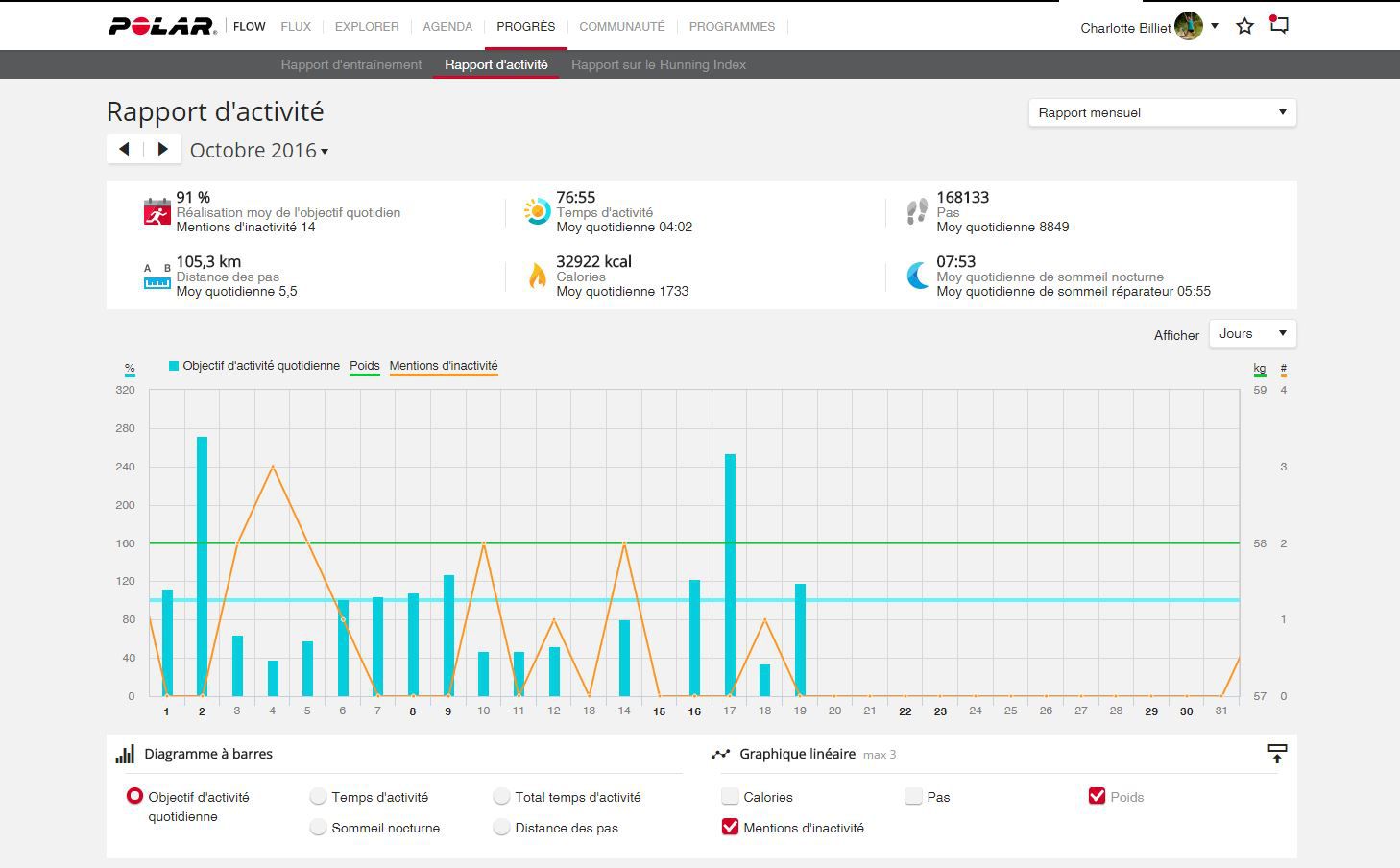1400x868 pixels.
Task: Collapse chart options panel icon
Action: pyautogui.click(x=1276, y=754)
